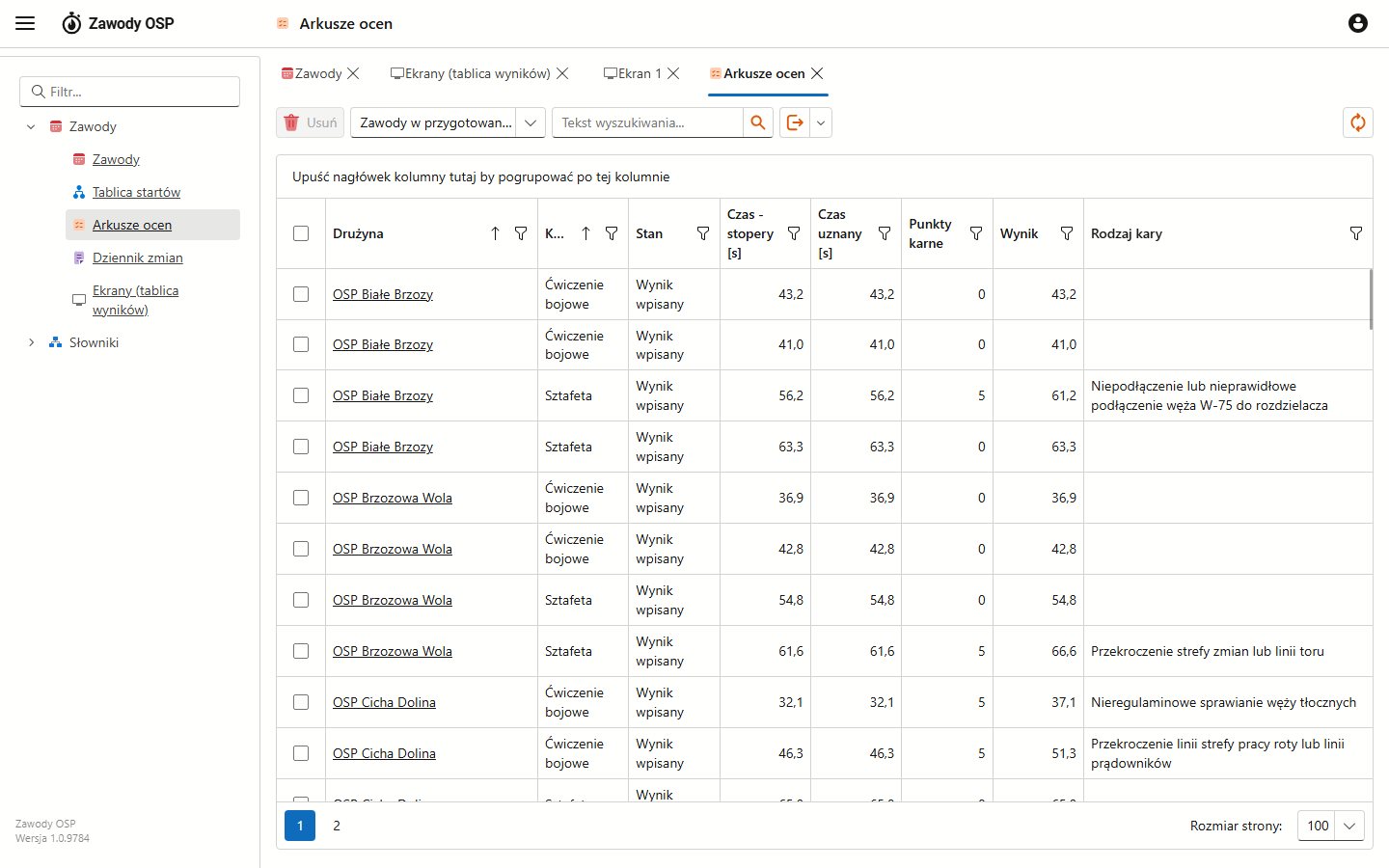Click the export icon button
The width and height of the screenshot is (1389, 868).
click(795, 122)
